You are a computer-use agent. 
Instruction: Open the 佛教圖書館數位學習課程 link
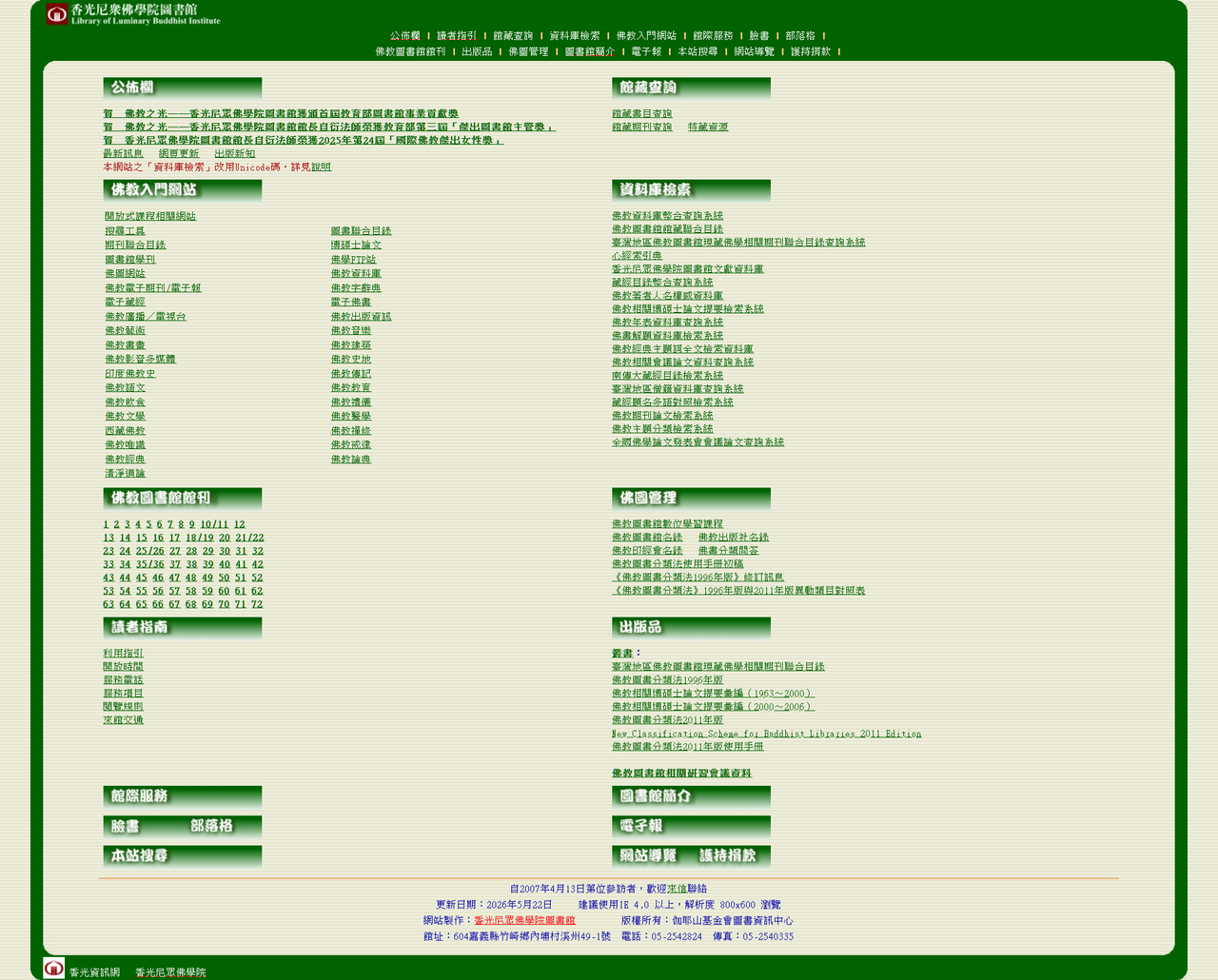coord(668,524)
